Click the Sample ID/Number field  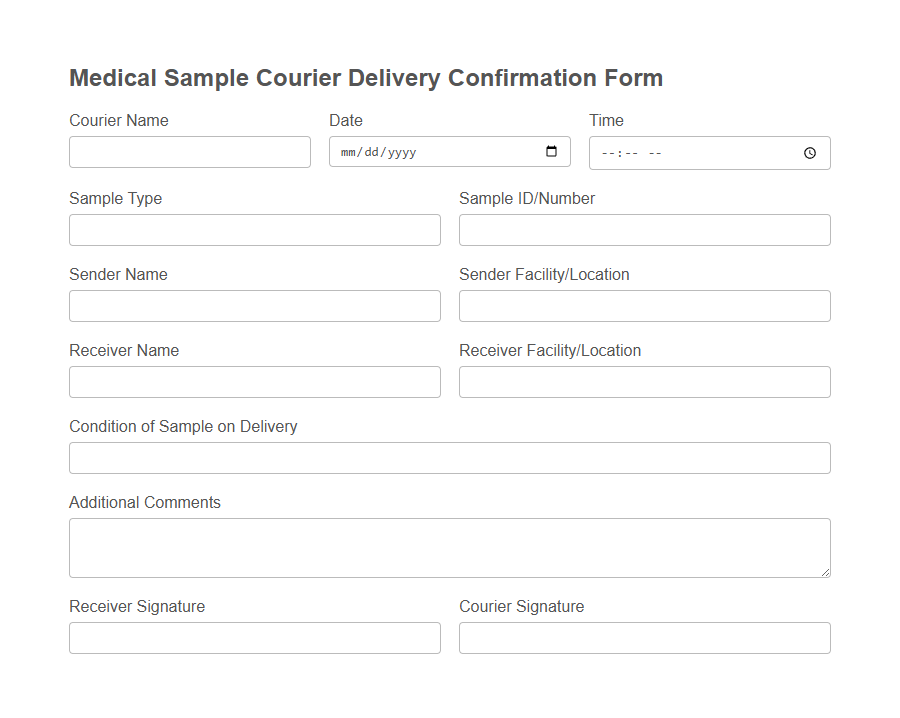(x=644, y=229)
